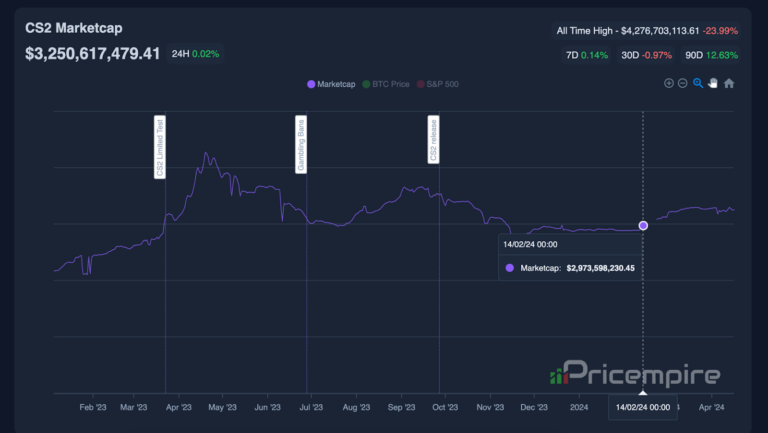Viewport: 768px width, 433px height.
Task: Click the 24H change indicator
Action: tap(195, 53)
